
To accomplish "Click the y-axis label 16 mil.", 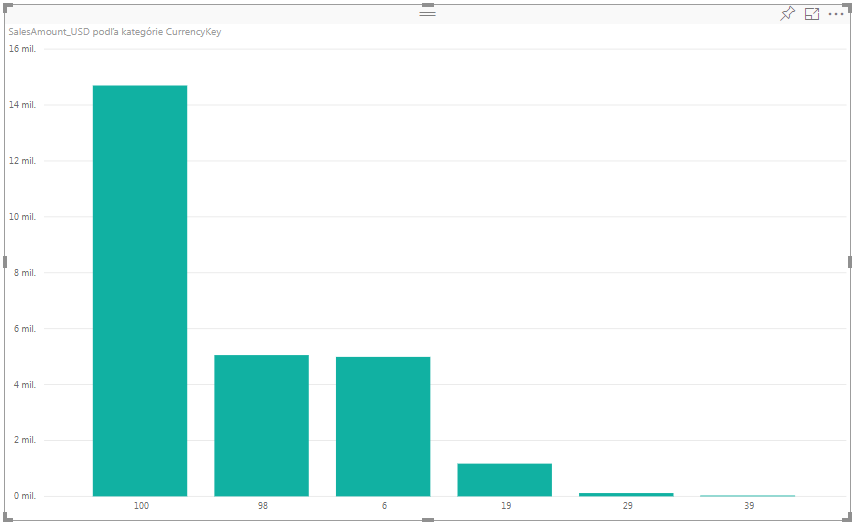I will coord(22,49).
